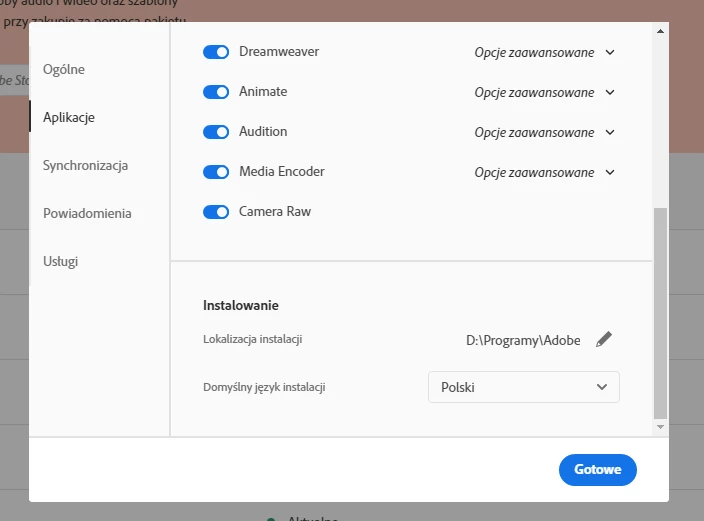Toggle the Camera Raw switch
Image resolution: width=704 pixels, height=521 pixels.
tap(216, 212)
